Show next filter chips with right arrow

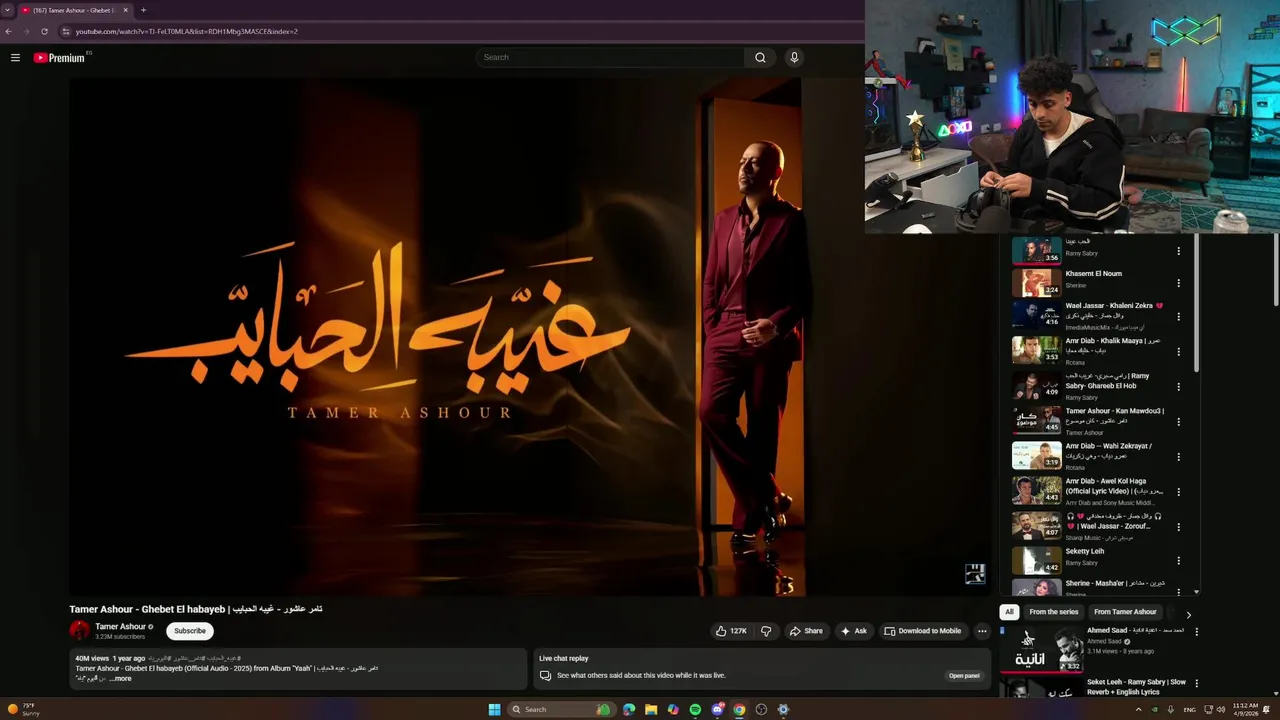[x=1188, y=614]
